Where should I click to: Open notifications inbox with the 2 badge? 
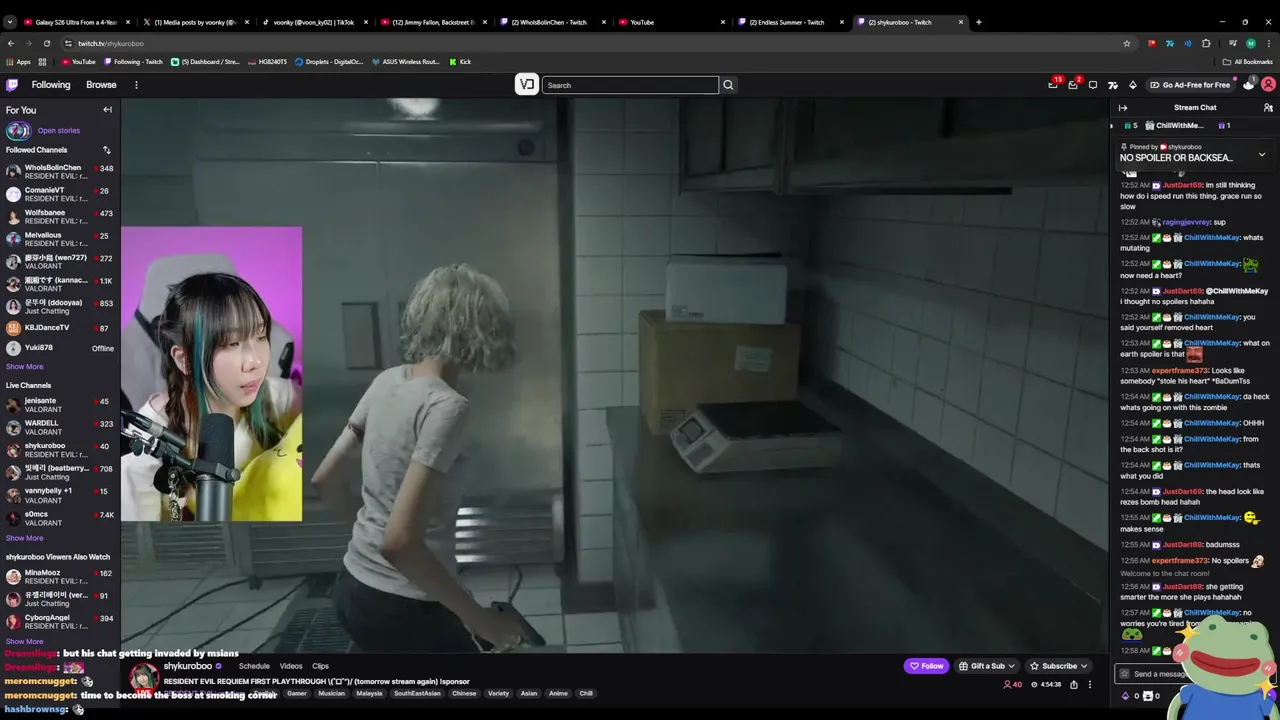[x=1073, y=85]
